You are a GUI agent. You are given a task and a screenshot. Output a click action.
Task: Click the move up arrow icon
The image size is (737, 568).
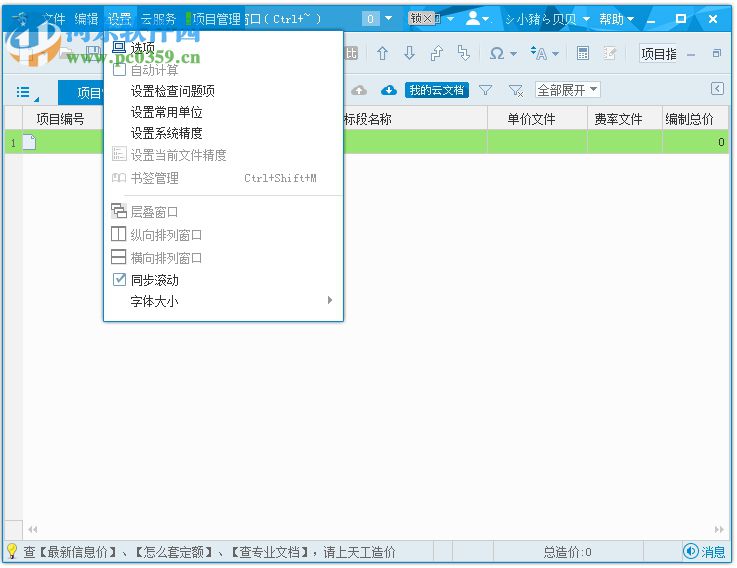(x=382, y=54)
